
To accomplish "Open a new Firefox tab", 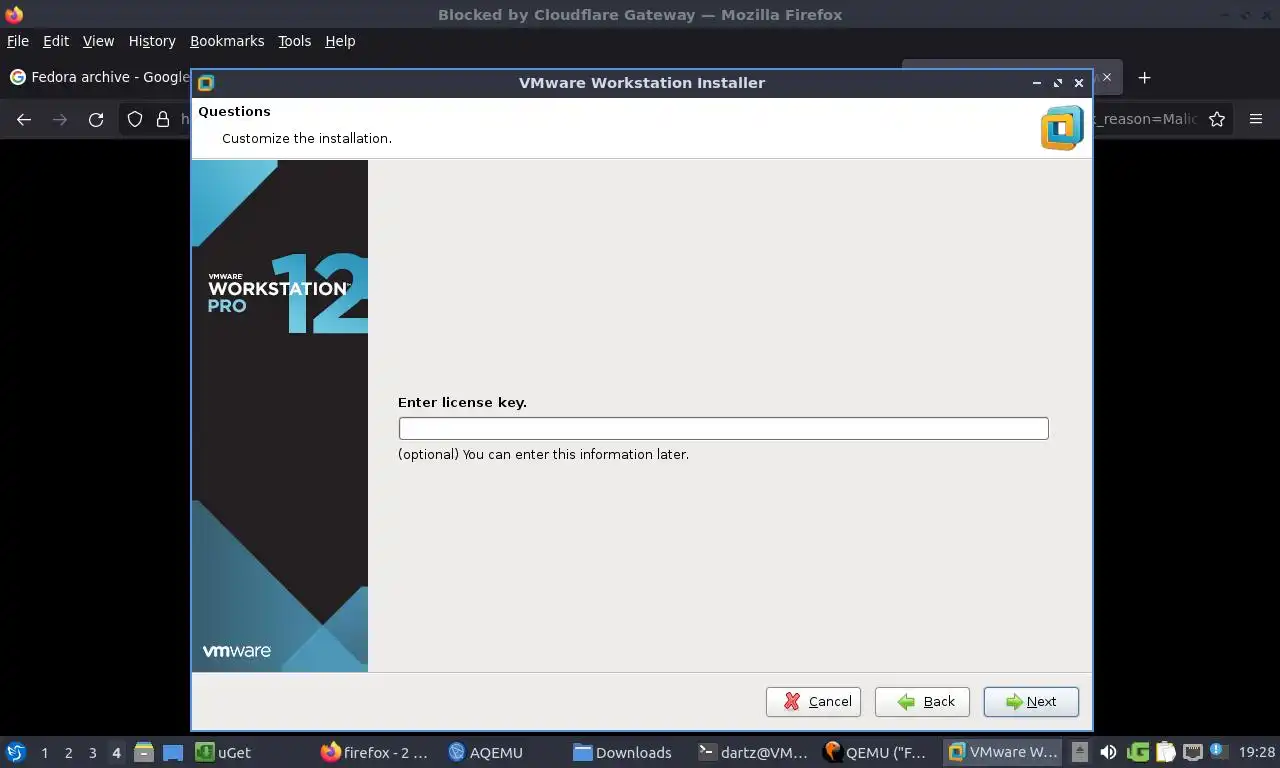I will point(1145,78).
